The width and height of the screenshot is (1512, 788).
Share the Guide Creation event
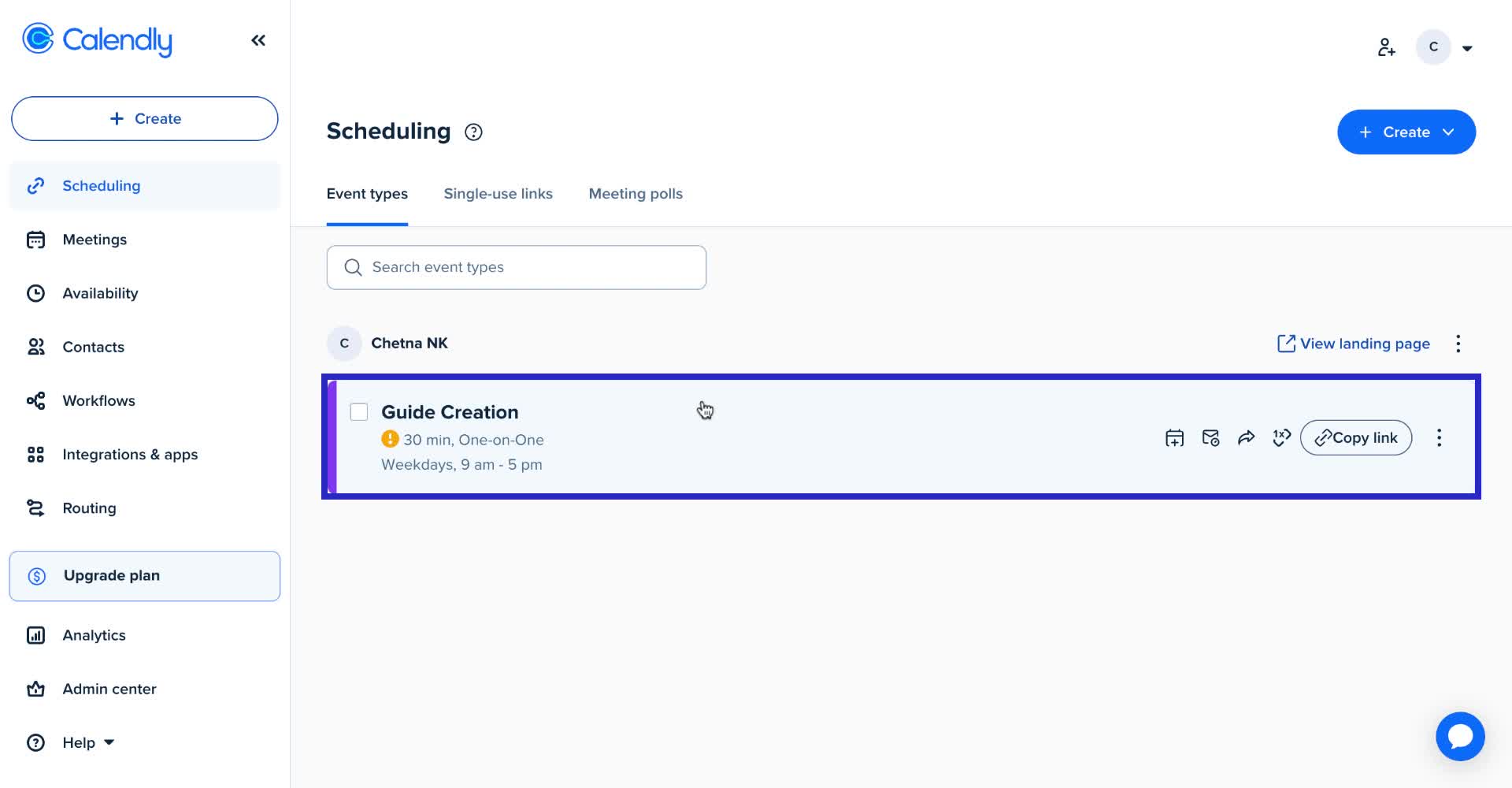[1247, 437]
